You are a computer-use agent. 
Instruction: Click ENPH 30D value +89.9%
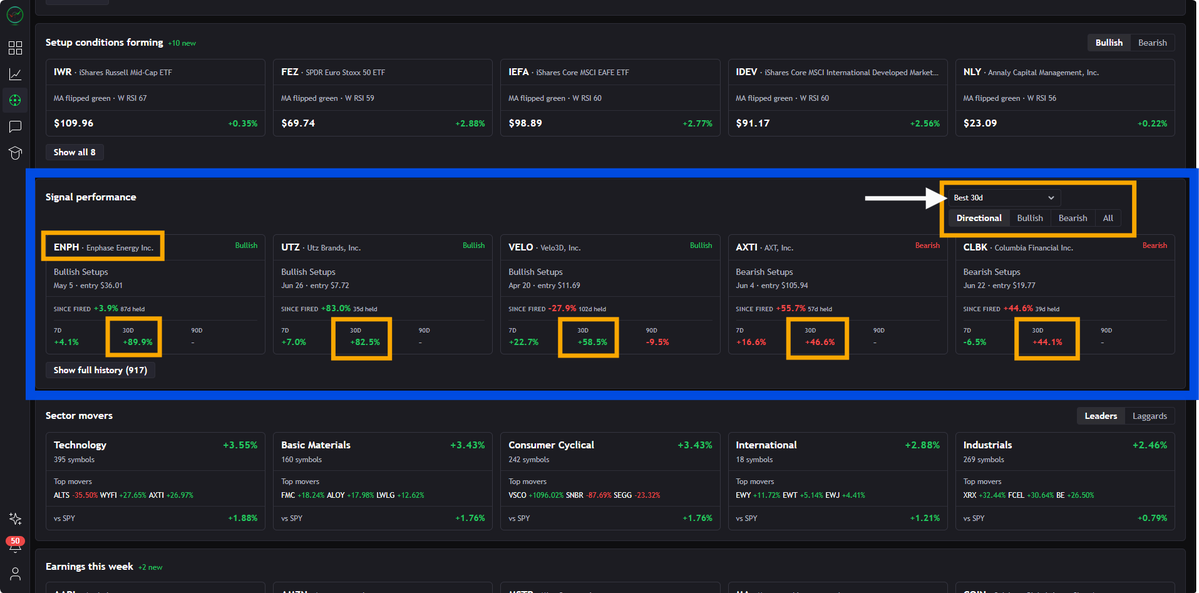(x=137, y=342)
